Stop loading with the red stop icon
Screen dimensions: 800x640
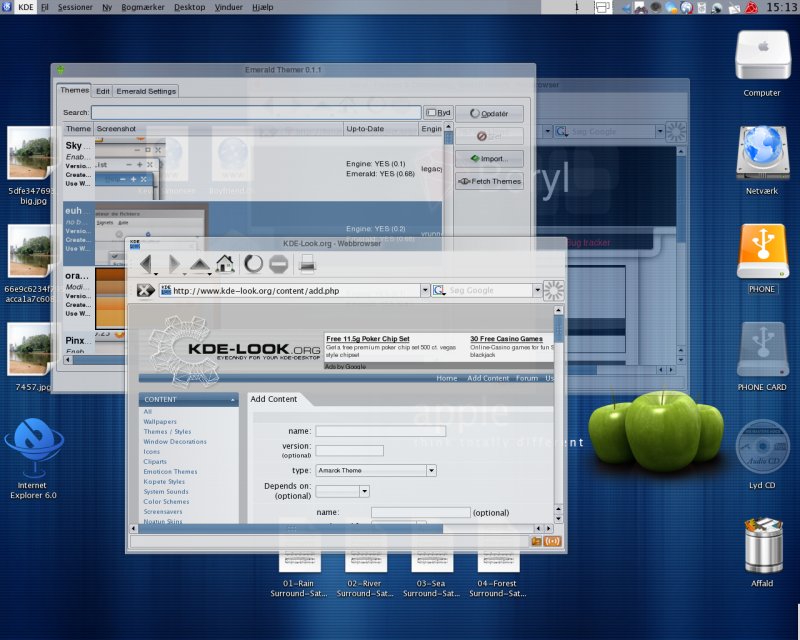pos(279,264)
